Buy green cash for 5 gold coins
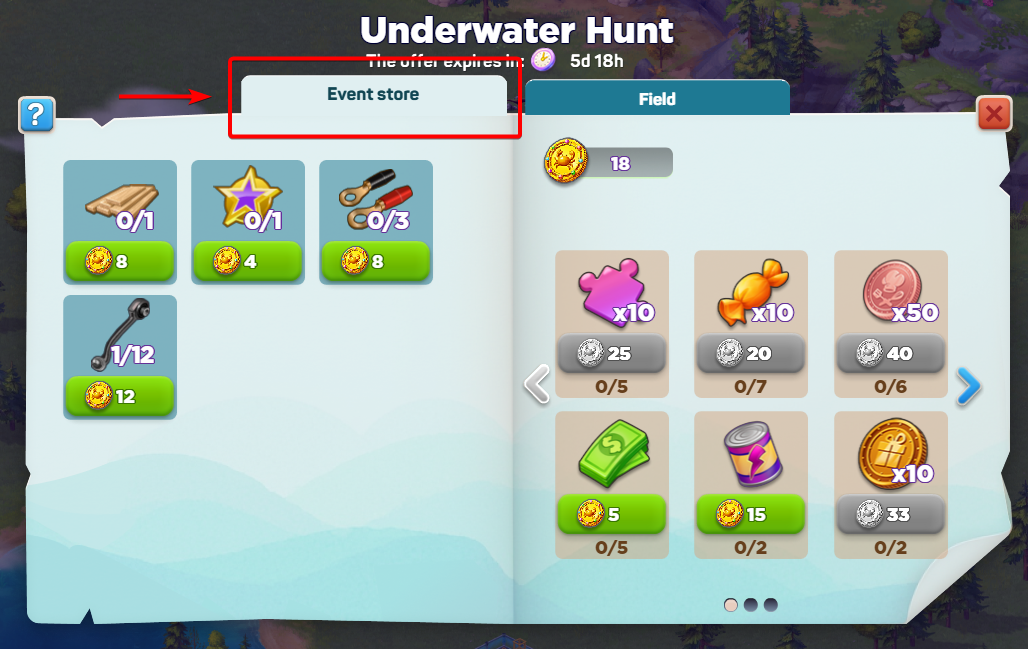This screenshot has width=1028, height=649. [x=612, y=514]
